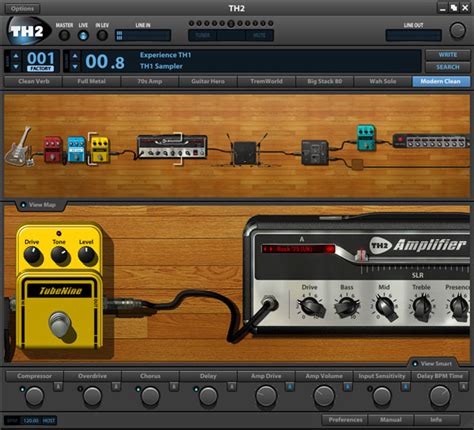The width and height of the screenshot is (474, 430).
Task: Select the small brown box on lower path
Action: (x=357, y=164)
